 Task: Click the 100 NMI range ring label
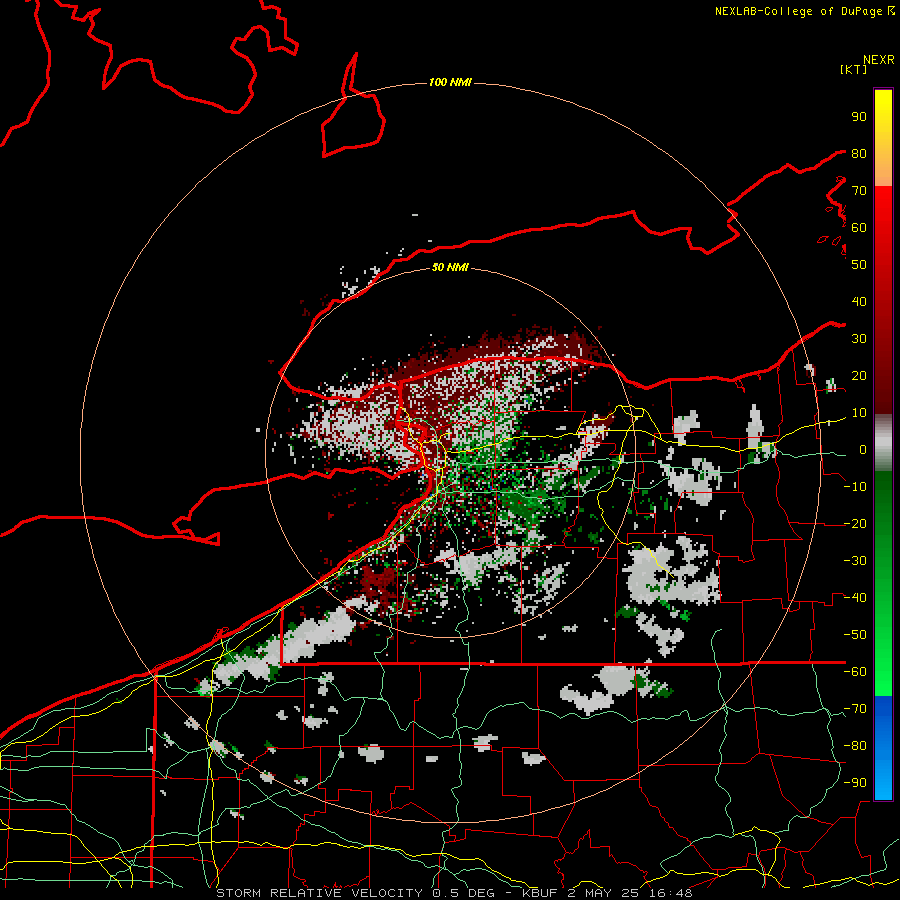[x=450, y=82]
